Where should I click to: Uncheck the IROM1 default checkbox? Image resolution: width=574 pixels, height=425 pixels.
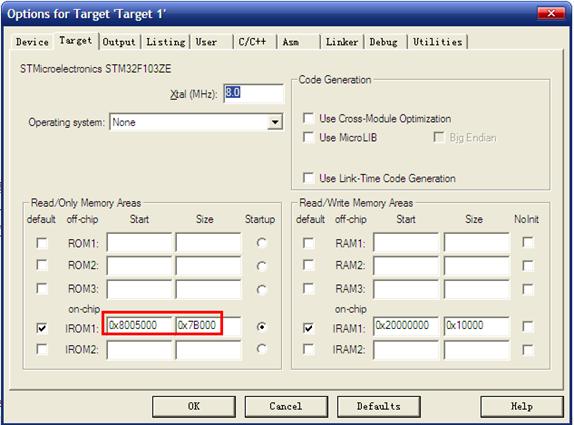click(42, 328)
